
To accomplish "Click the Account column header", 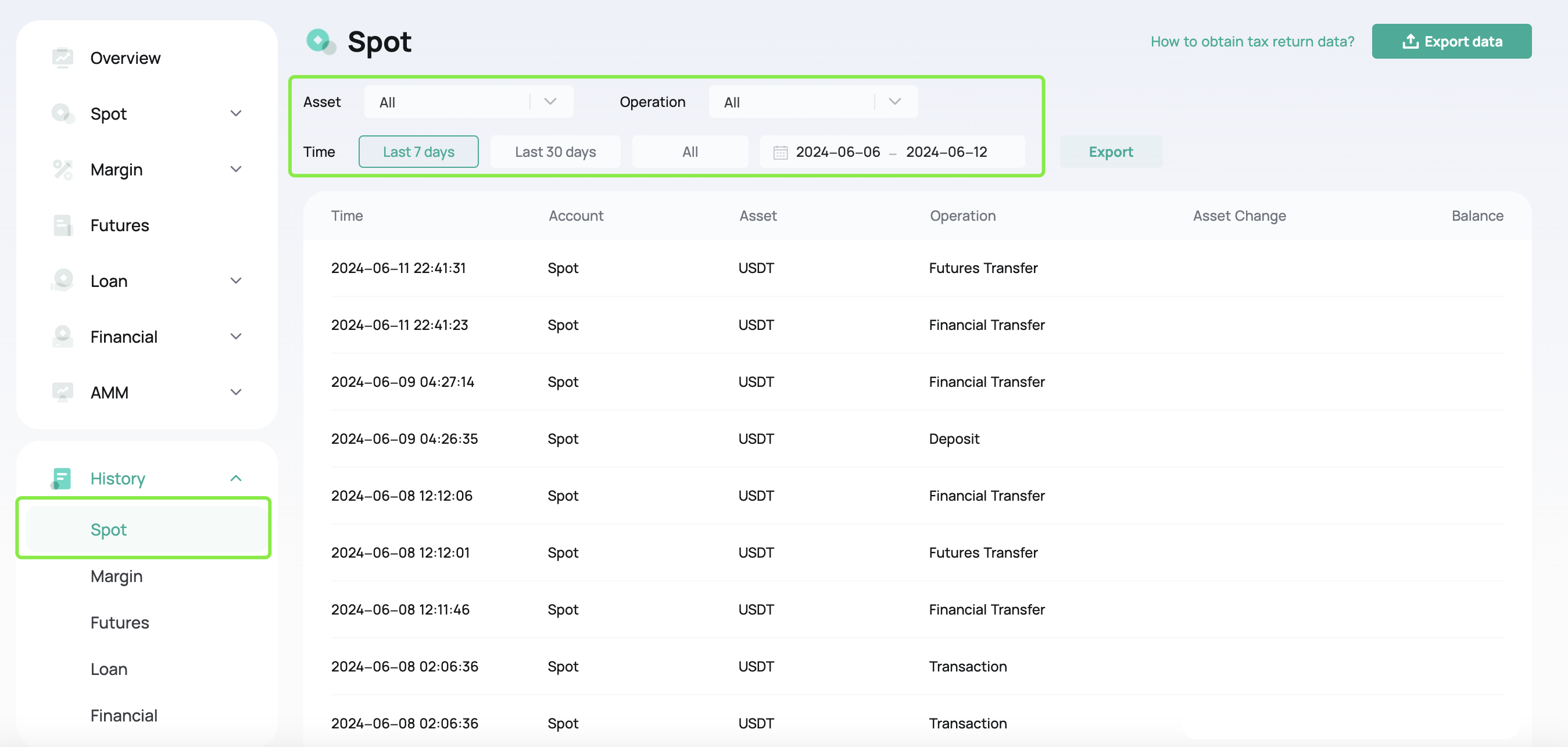I will pos(576,216).
